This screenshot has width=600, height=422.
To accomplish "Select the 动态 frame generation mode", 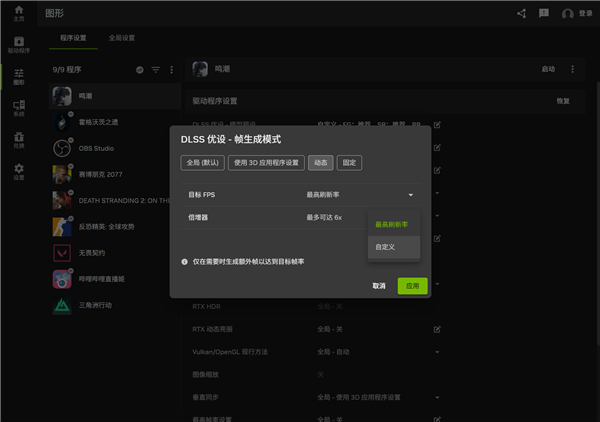I will point(320,162).
